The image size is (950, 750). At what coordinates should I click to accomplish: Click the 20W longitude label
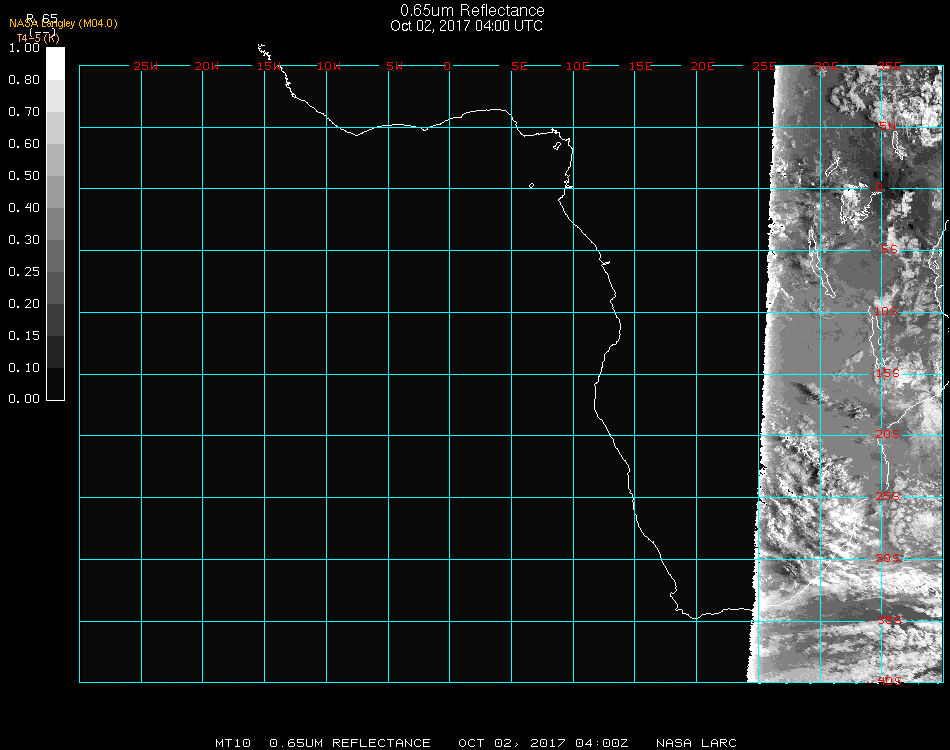(207, 66)
